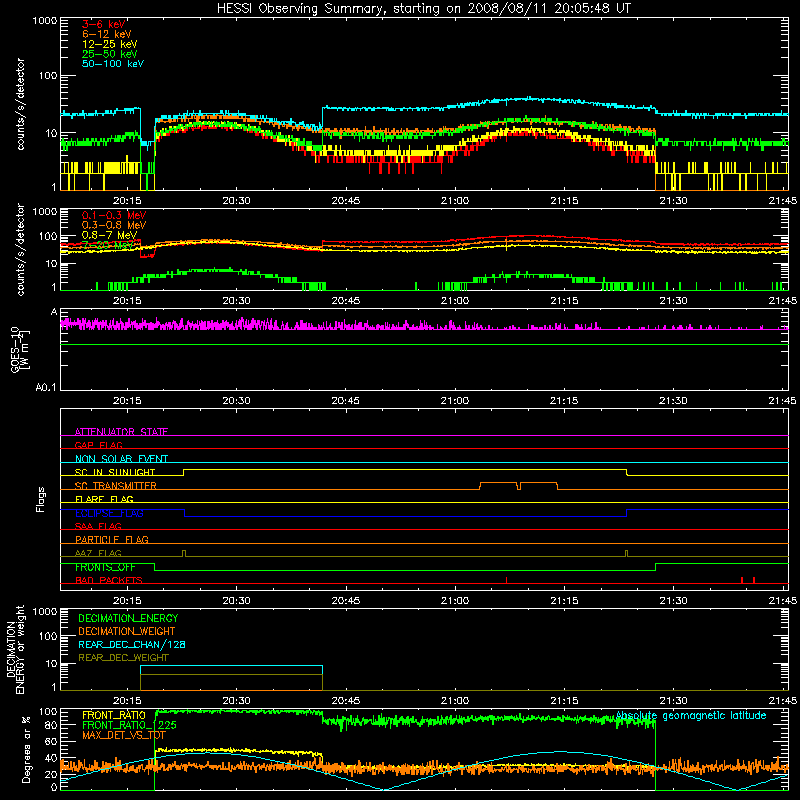Select the A0.1 tick label on GOES panel
Image resolution: width=800 pixels, height=800 pixels.
(46, 387)
